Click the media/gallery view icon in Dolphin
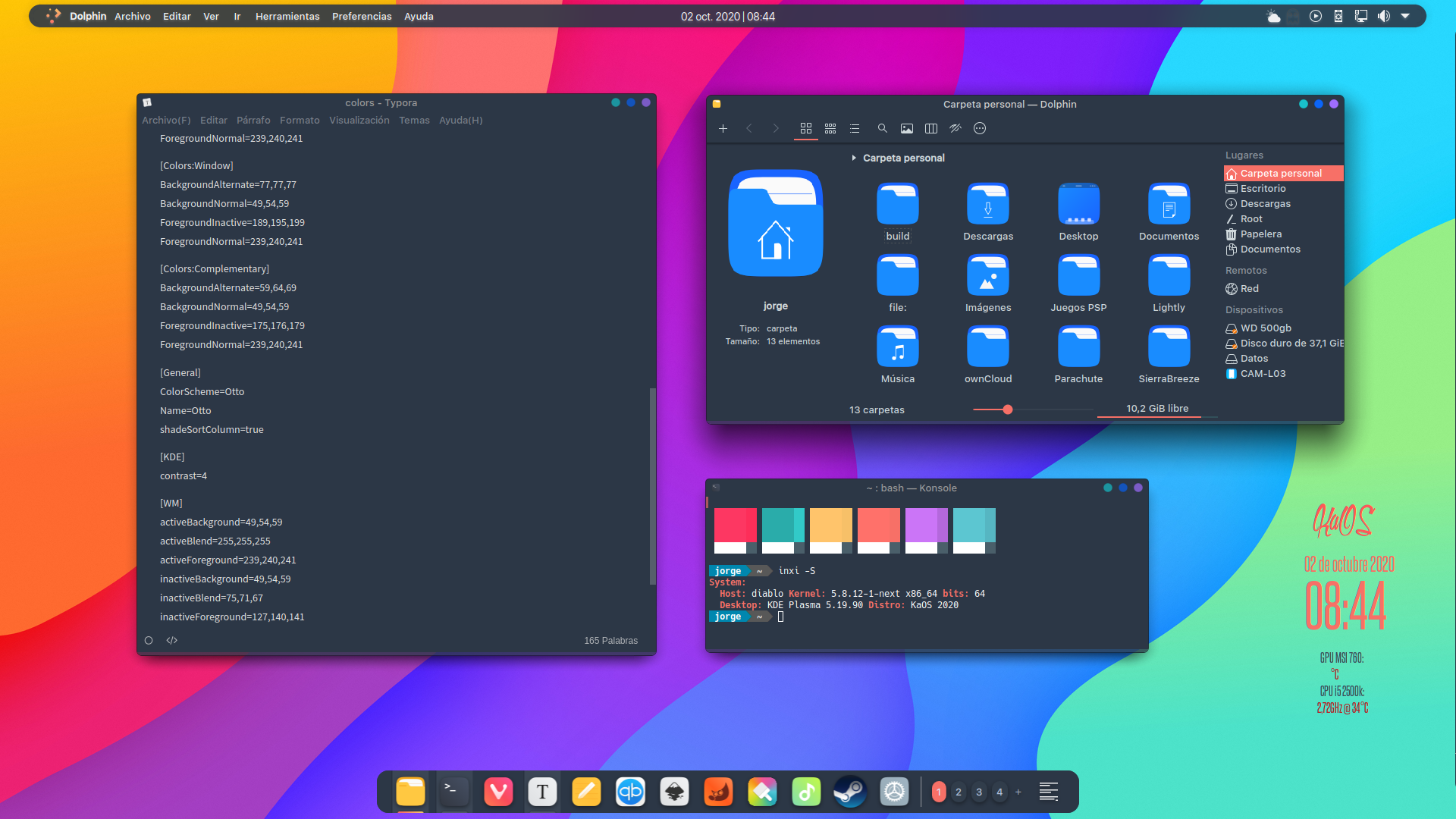1456x819 pixels. point(906,128)
